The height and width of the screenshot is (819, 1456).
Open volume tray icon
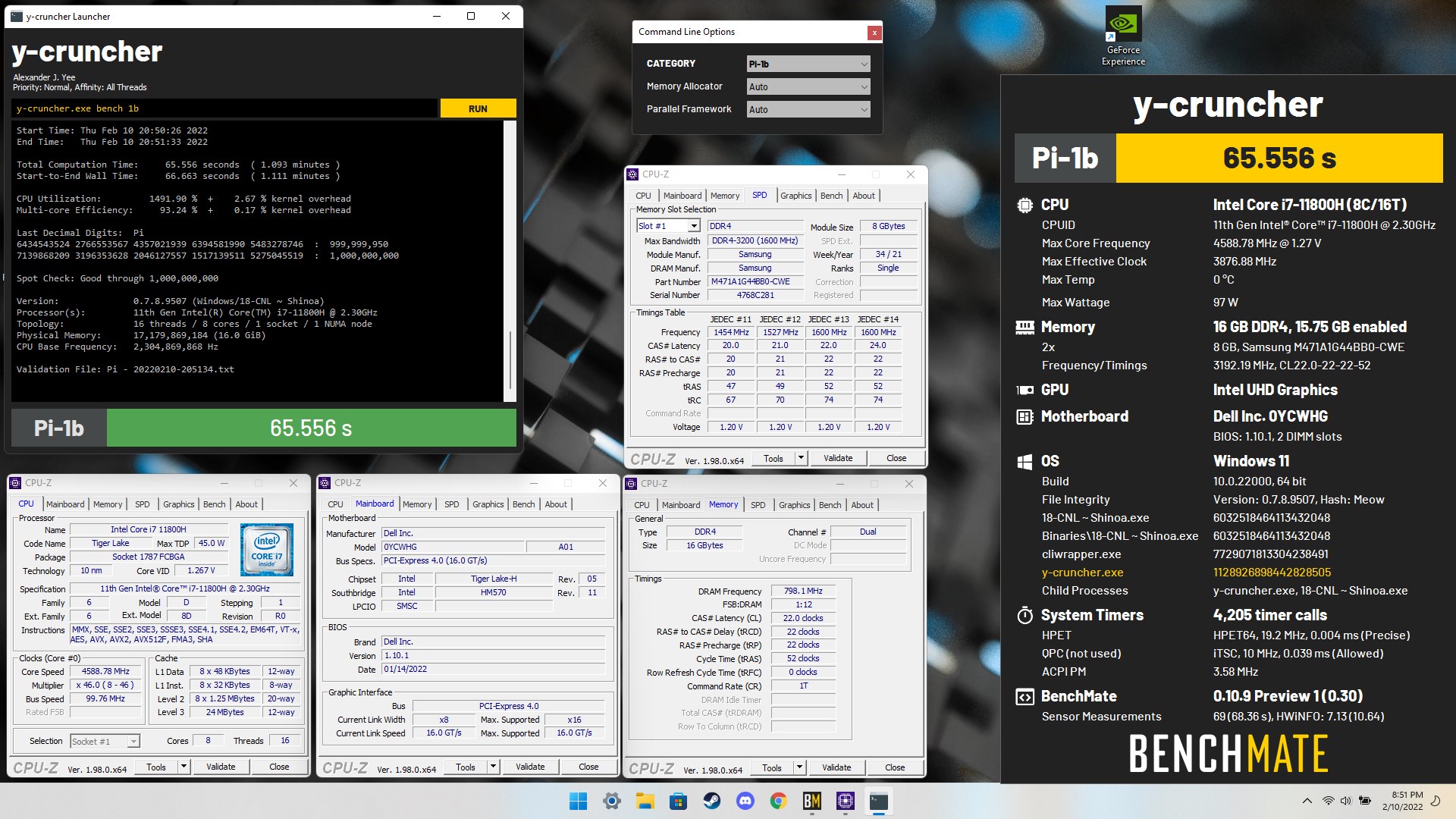click(x=1346, y=801)
